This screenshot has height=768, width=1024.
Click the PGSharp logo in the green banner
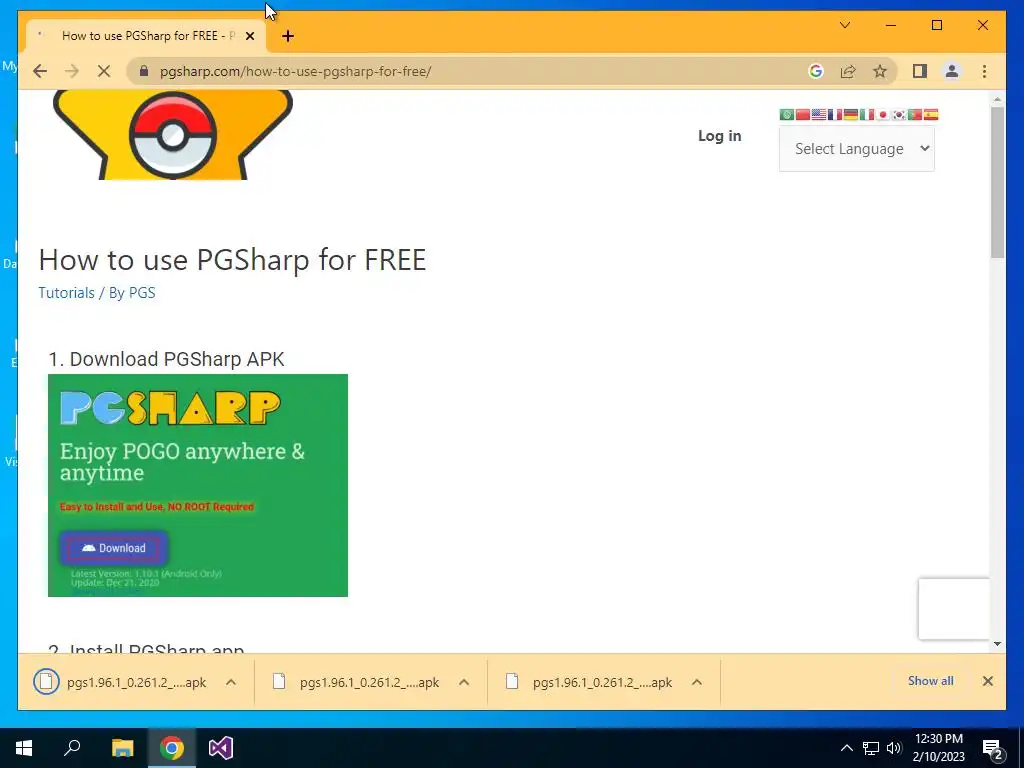click(170, 408)
